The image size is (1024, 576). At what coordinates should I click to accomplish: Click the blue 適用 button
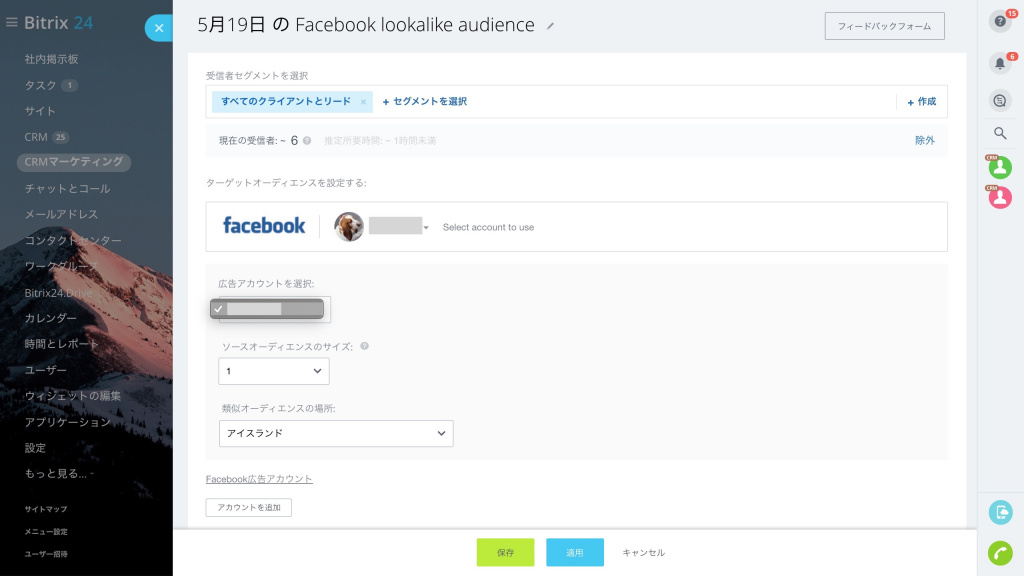coord(575,552)
